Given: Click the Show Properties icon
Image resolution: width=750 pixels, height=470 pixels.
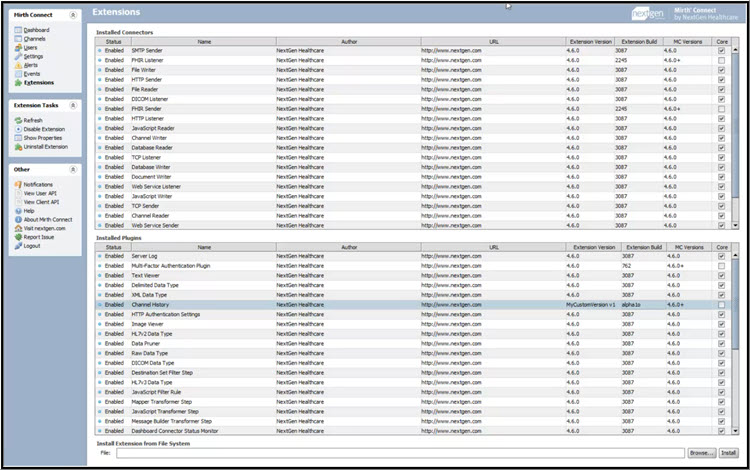Looking at the screenshot, I should (18, 138).
